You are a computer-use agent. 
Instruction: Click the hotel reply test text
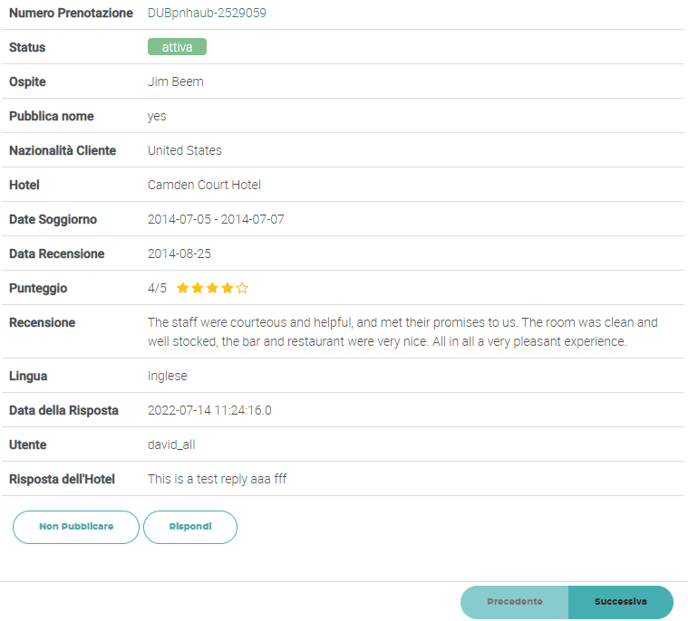pyautogui.click(x=217, y=479)
